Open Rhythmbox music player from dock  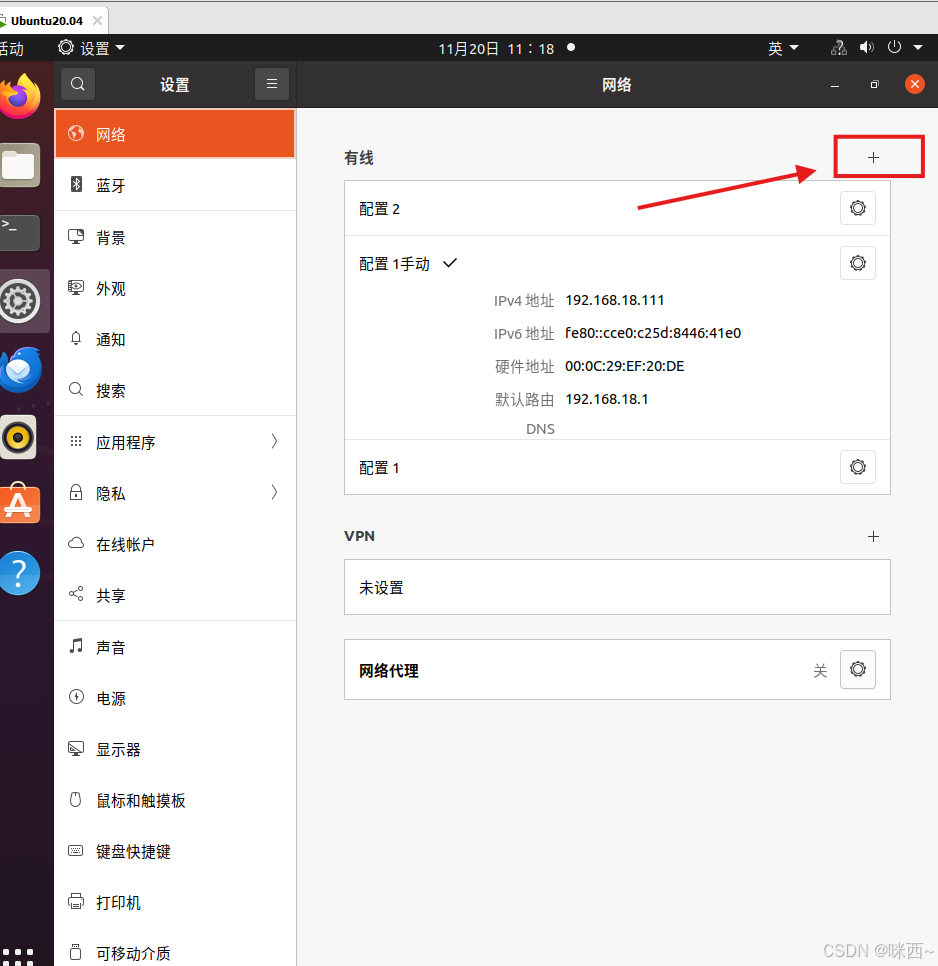[x=18, y=437]
